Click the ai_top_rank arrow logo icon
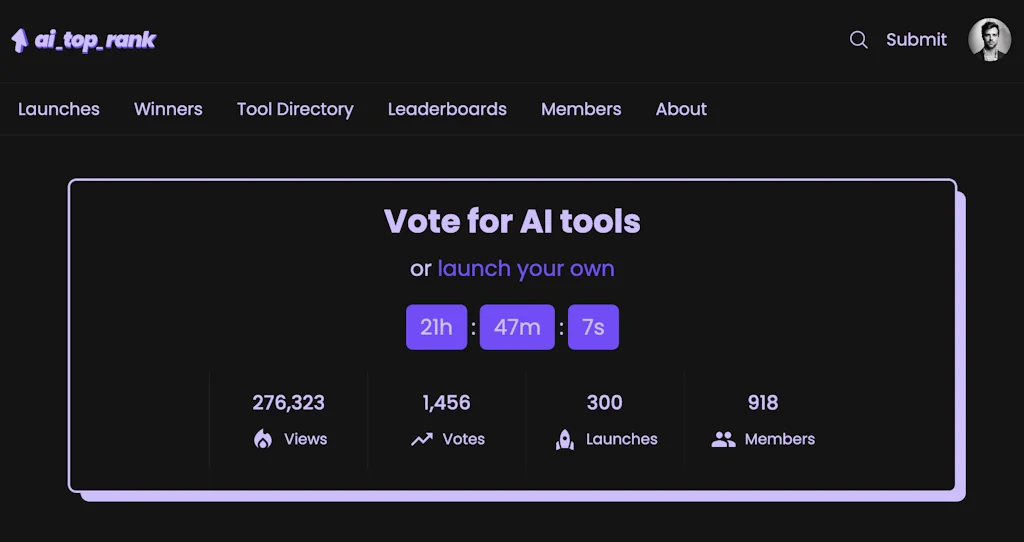The height and width of the screenshot is (542, 1024). click(x=19, y=40)
